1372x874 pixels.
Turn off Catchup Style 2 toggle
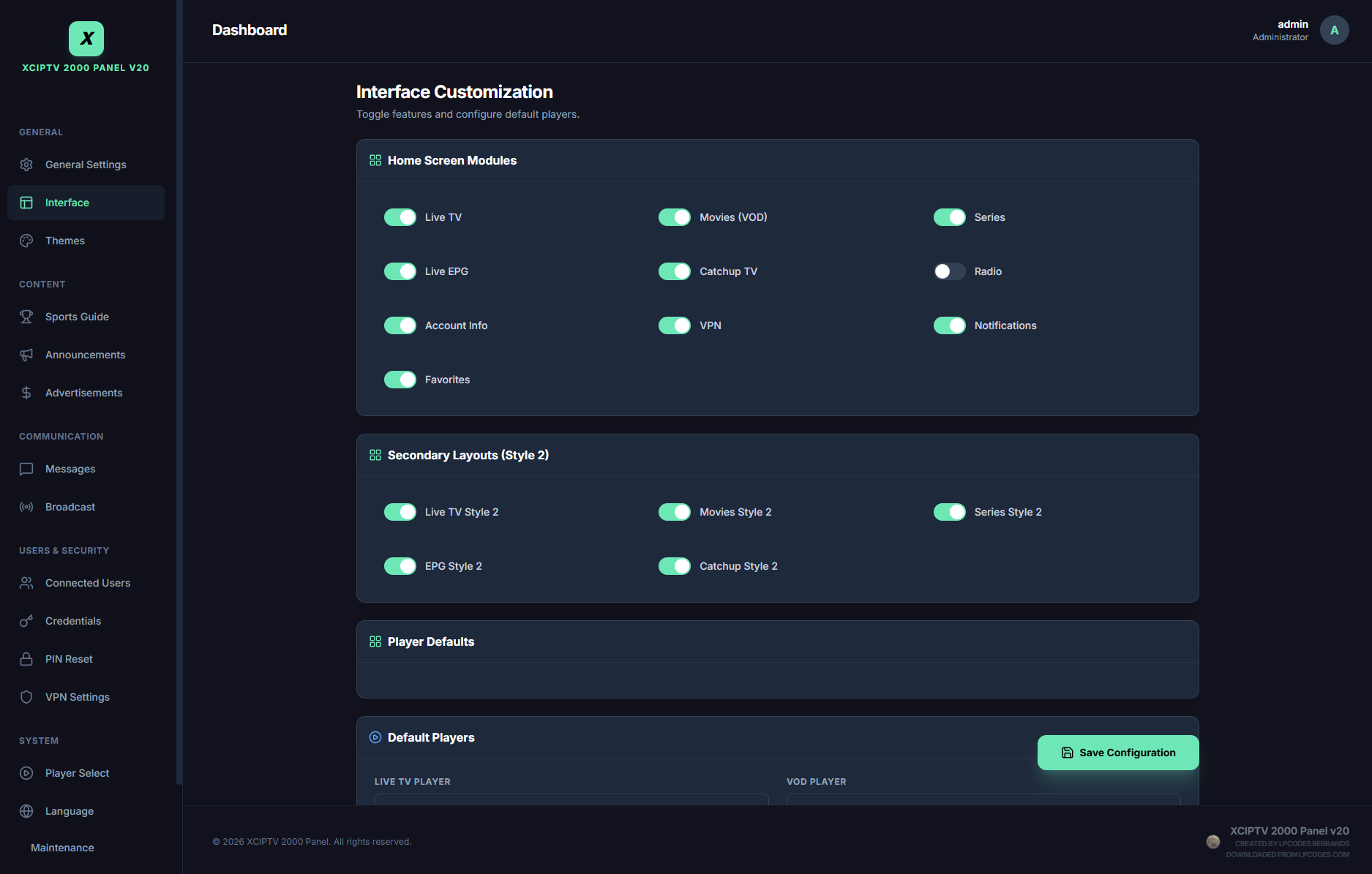click(674, 566)
